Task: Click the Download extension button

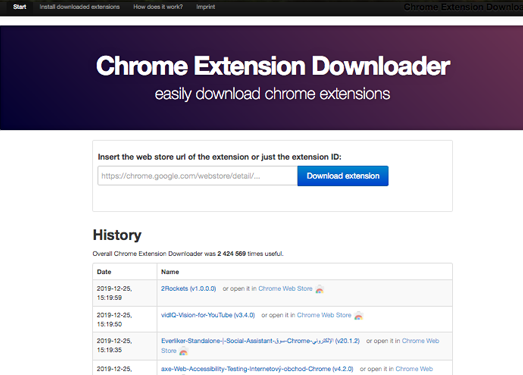Action: point(343,176)
